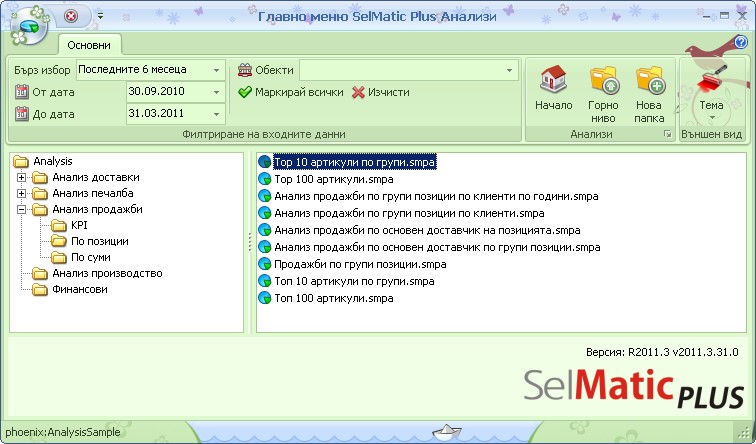Select the По суми subfolder
Viewport: 756px width, 444px height.
pos(91,257)
